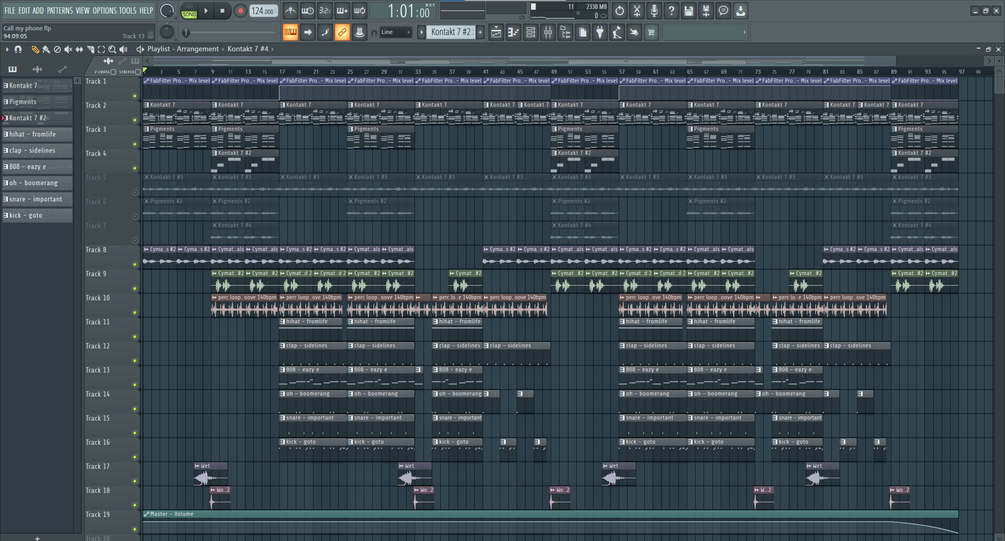Toggle the metronome
Image resolution: width=1005 pixels, height=541 pixels.
[290, 11]
